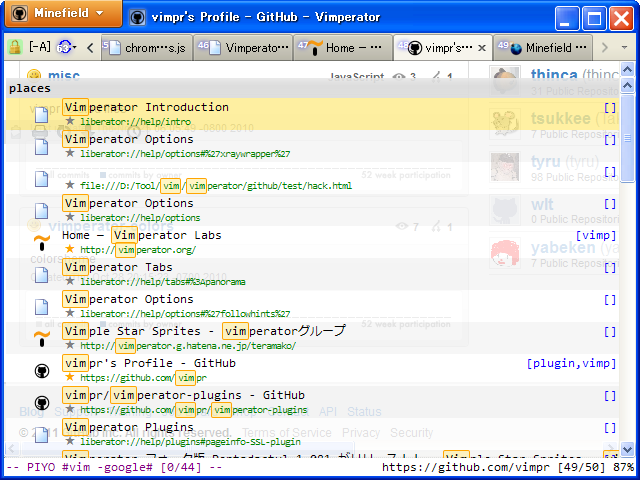Click the [49/50] tab counter in status bar
The width and height of the screenshot is (640, 480).
pyautogui.click(x=580, y=467)
